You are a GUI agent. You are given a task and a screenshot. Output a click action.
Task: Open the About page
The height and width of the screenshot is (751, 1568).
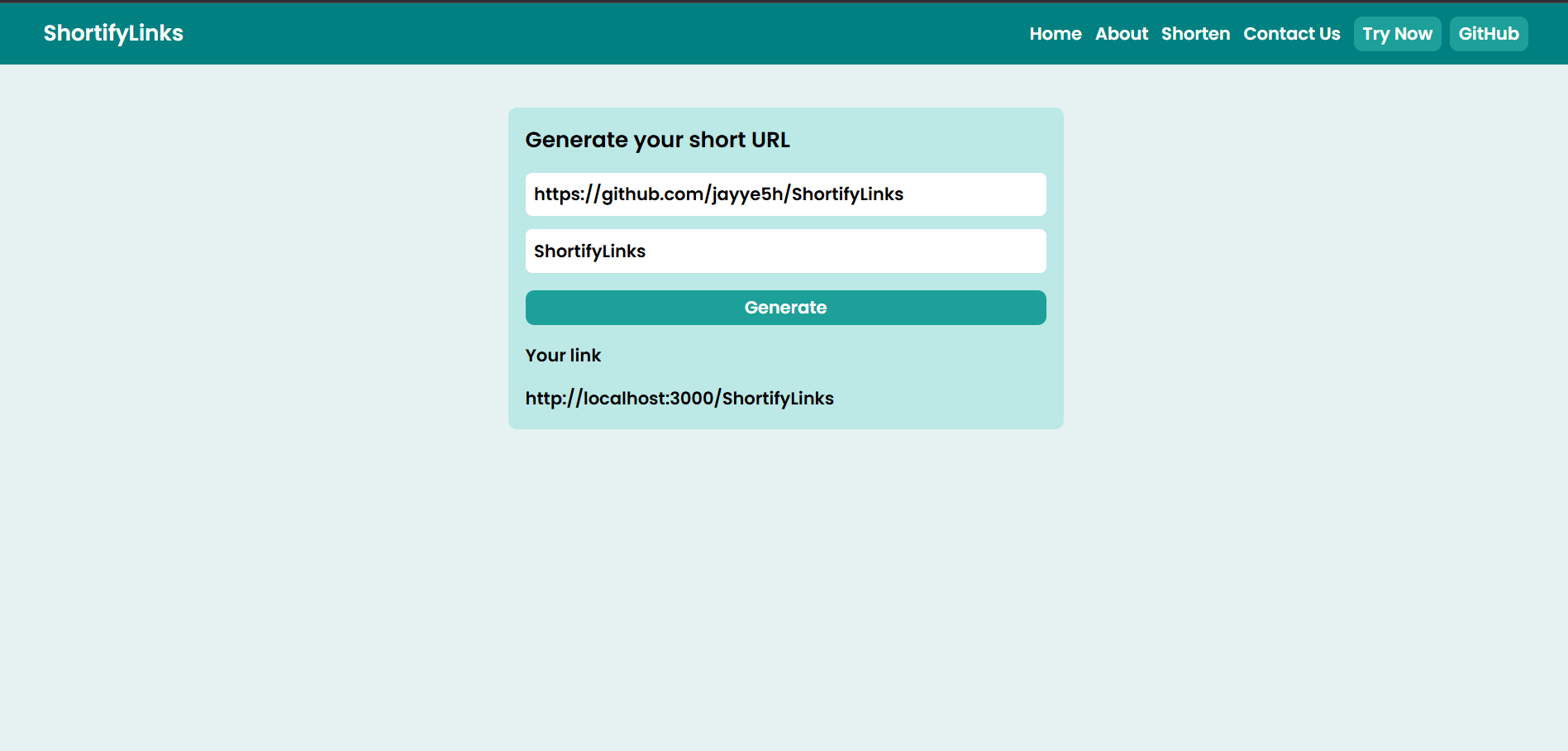pyautogui.click(x=1121, y=33)
